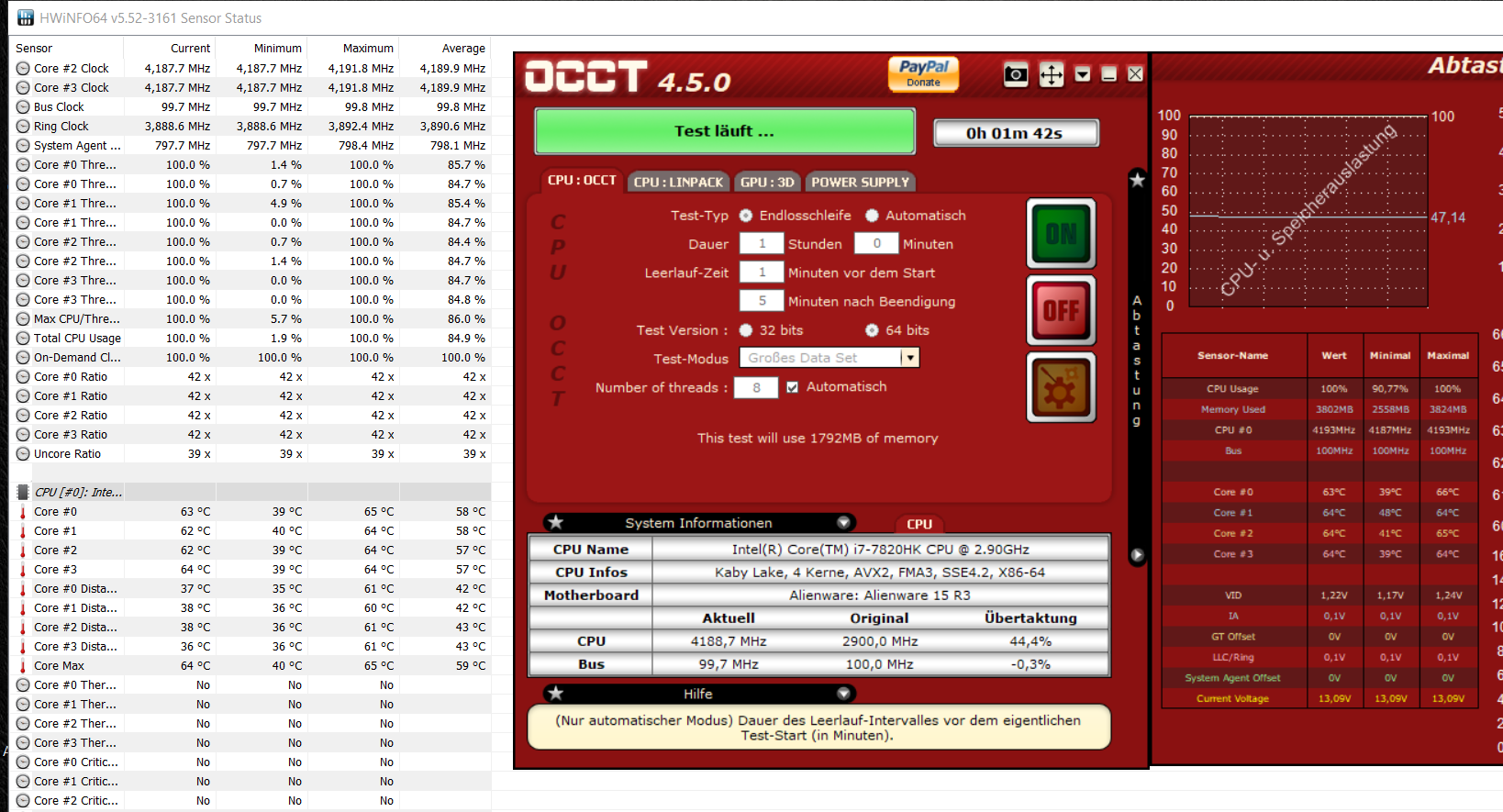Switch to POWER SUPPLY tab

[860, 182]
